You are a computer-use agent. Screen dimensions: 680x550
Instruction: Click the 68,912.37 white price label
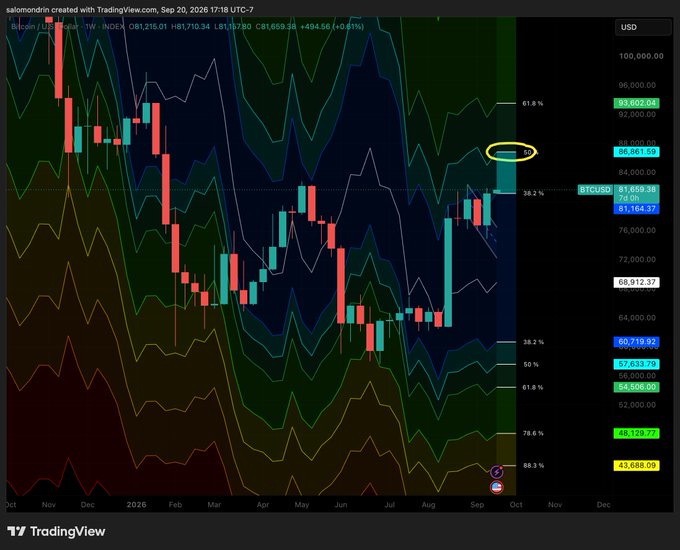pos(637,282)
